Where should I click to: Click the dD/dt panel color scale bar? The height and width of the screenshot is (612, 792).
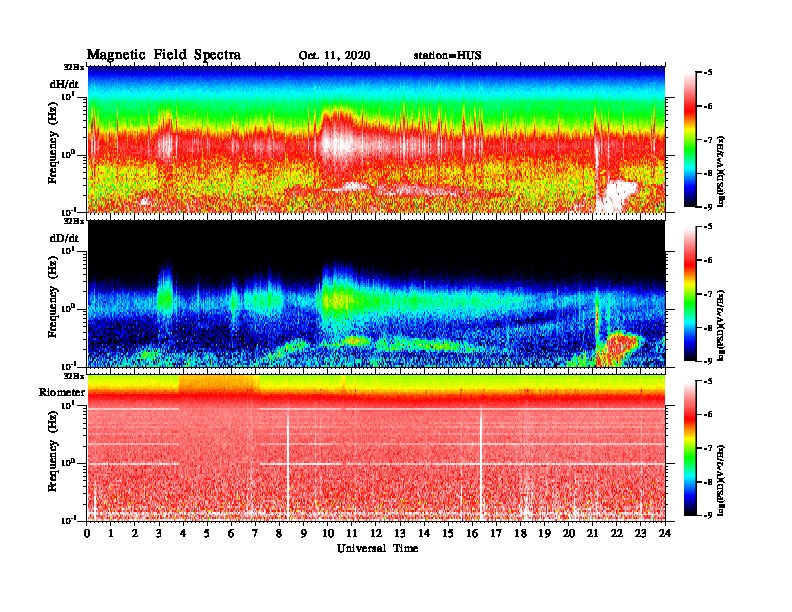[690, 294]
